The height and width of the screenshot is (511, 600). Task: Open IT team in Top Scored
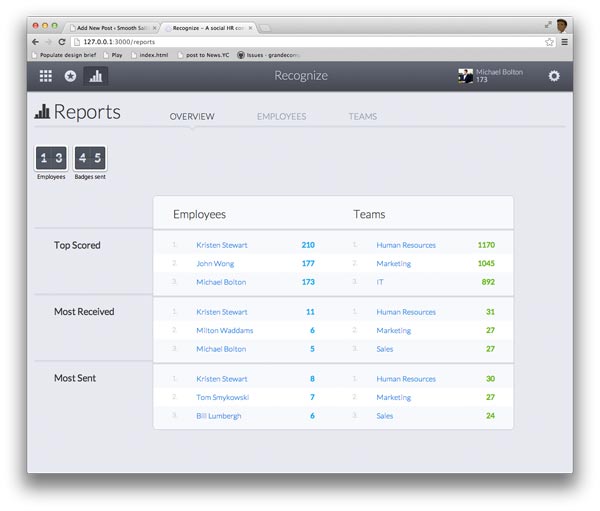tap(380, 282)
